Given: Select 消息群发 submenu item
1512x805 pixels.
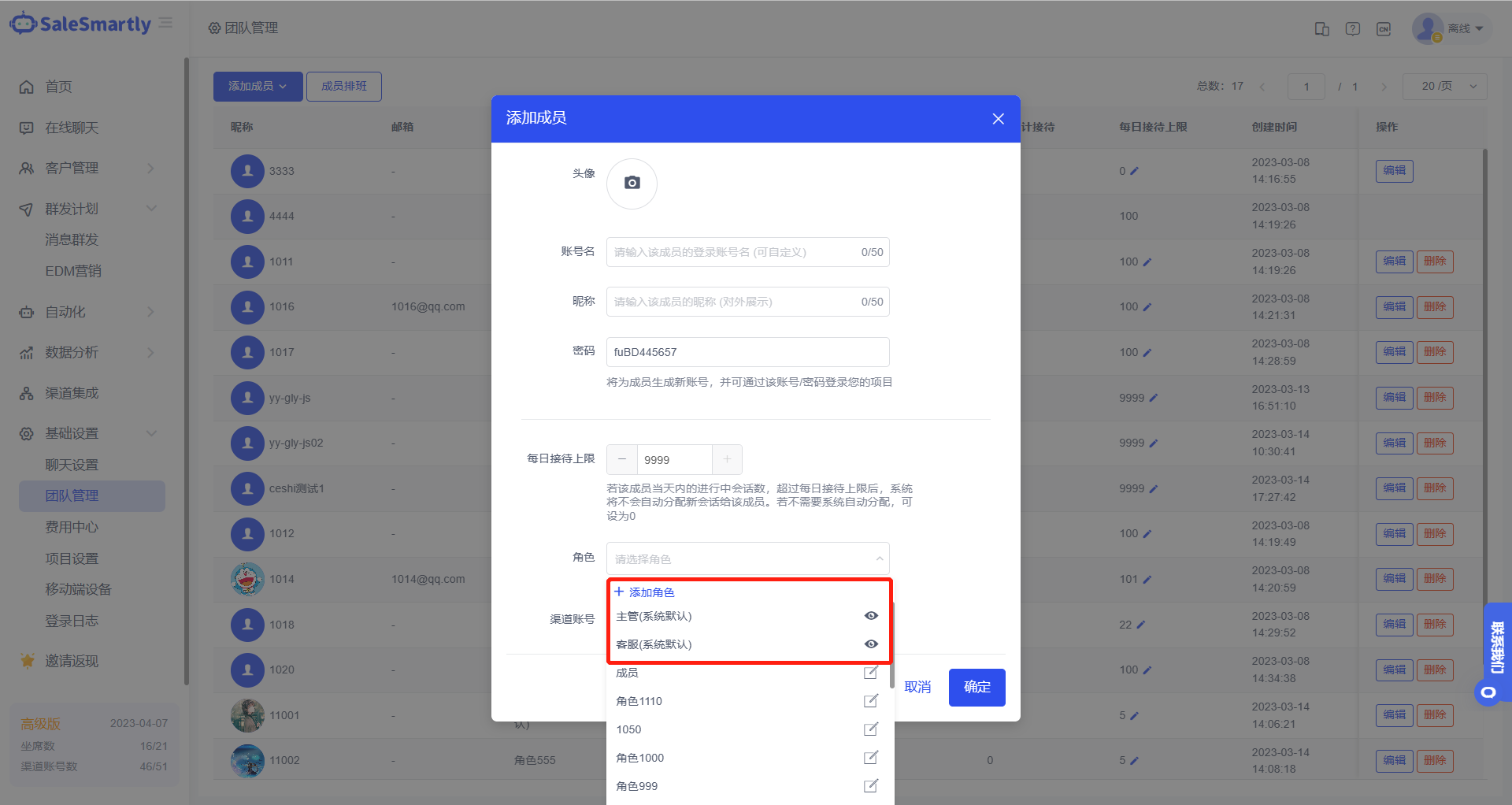Looking at the screenshot, I should tap(72, 239).
